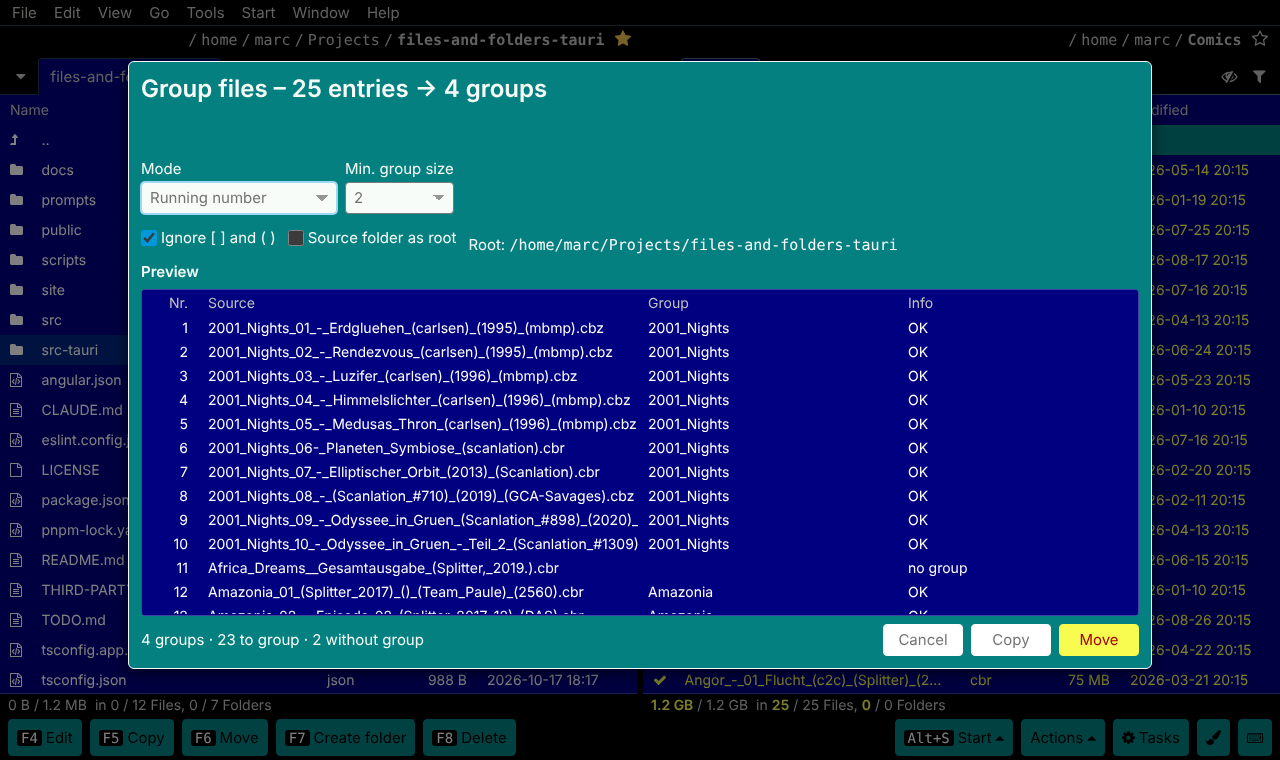
Task: Click the LICENSE file icon
Action: pyautogui.click(x=16, y=470)
